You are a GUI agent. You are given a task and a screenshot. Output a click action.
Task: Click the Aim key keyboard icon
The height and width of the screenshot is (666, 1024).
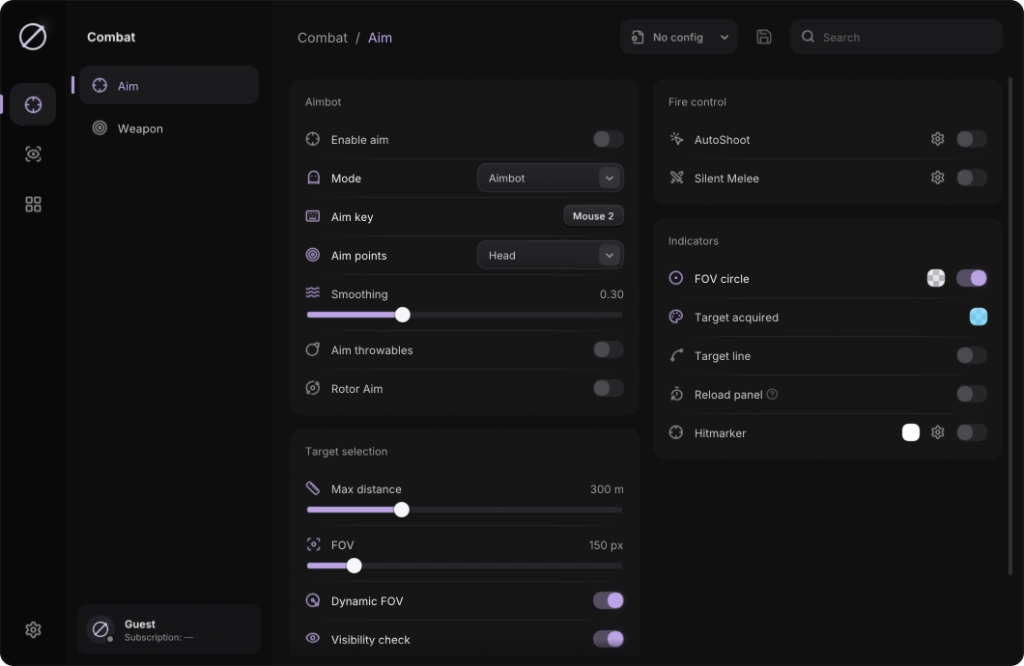(x=313, y=216)
